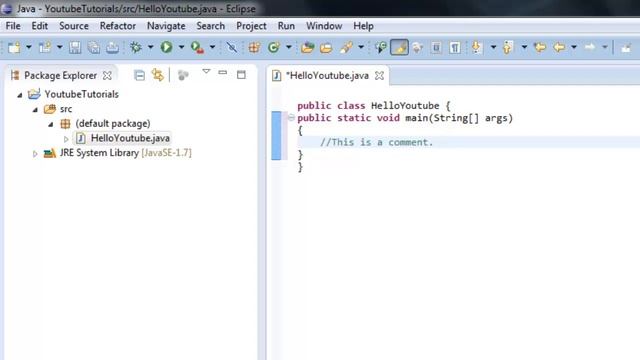640x360 pixels.
Task: Open the Search menu
Action: (211, 26)
